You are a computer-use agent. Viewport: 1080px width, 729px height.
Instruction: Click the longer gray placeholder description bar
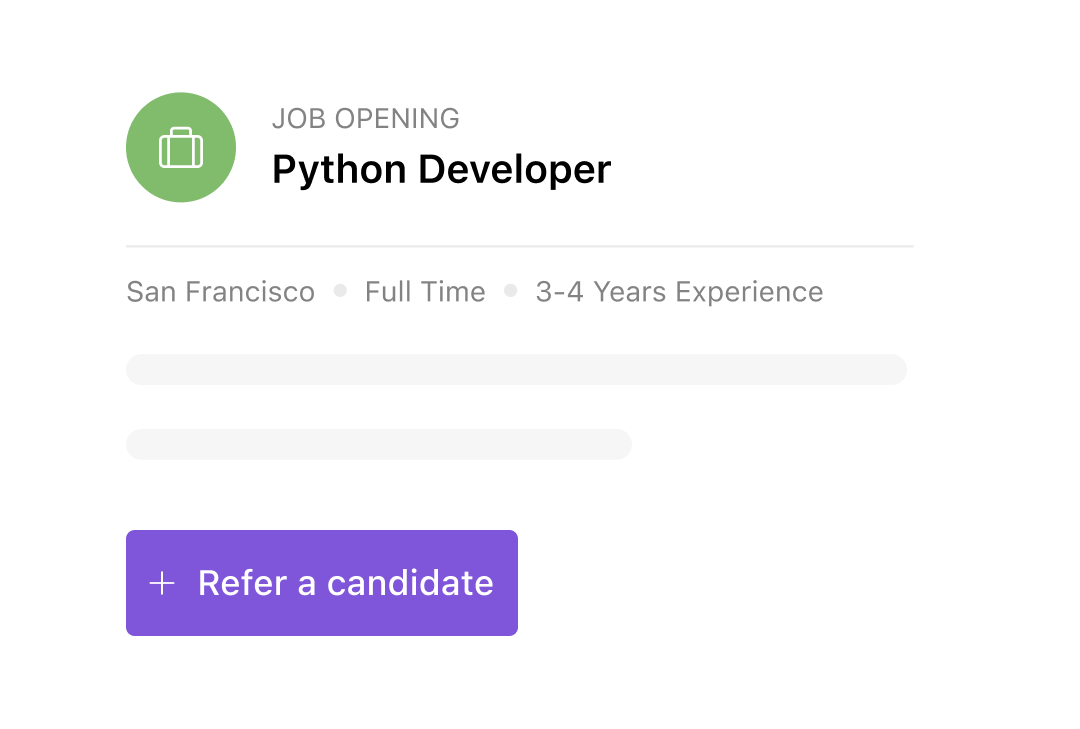coord(517,369)
